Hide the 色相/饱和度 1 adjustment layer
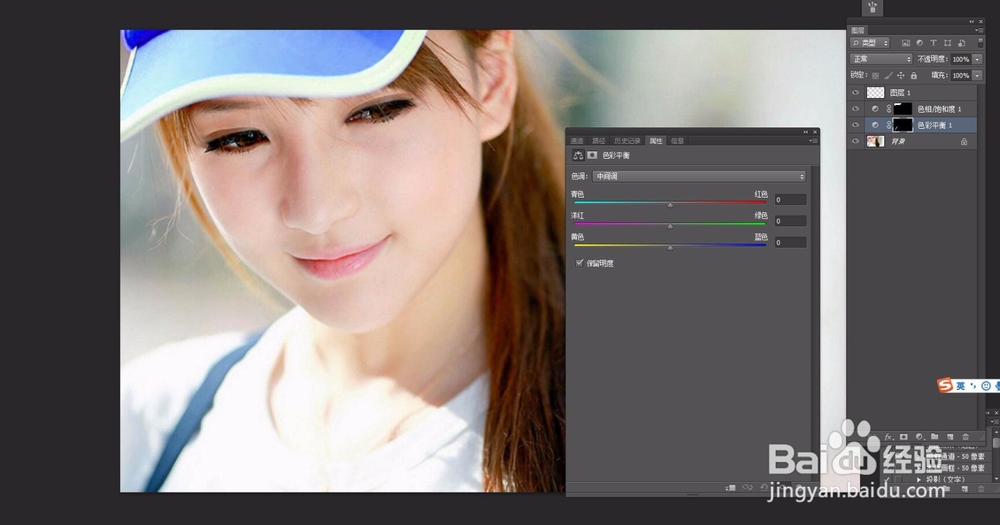This screenshot has width=1000, height=525. pos(855,109)
